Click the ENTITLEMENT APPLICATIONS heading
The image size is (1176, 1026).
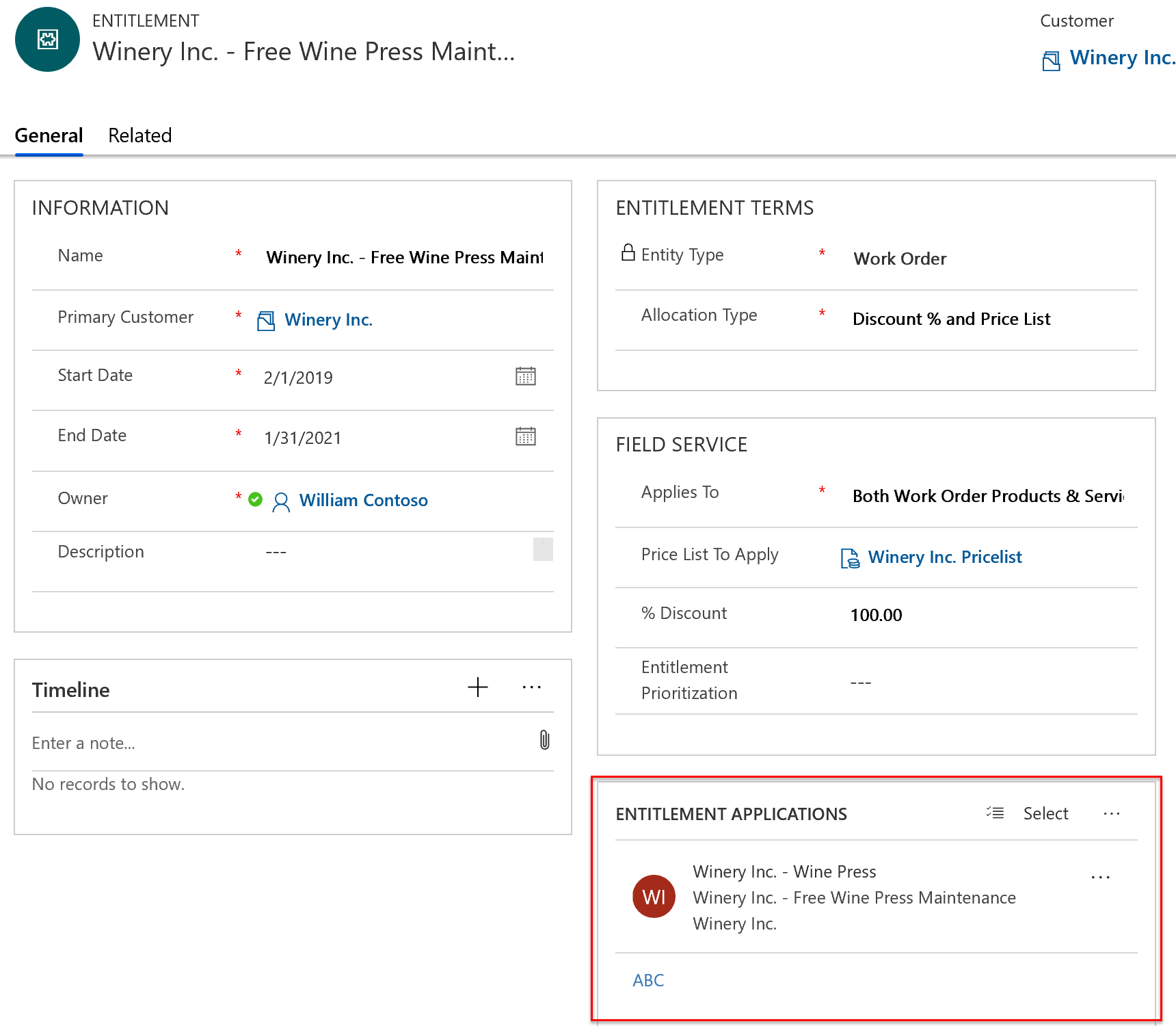coord(732,814)
